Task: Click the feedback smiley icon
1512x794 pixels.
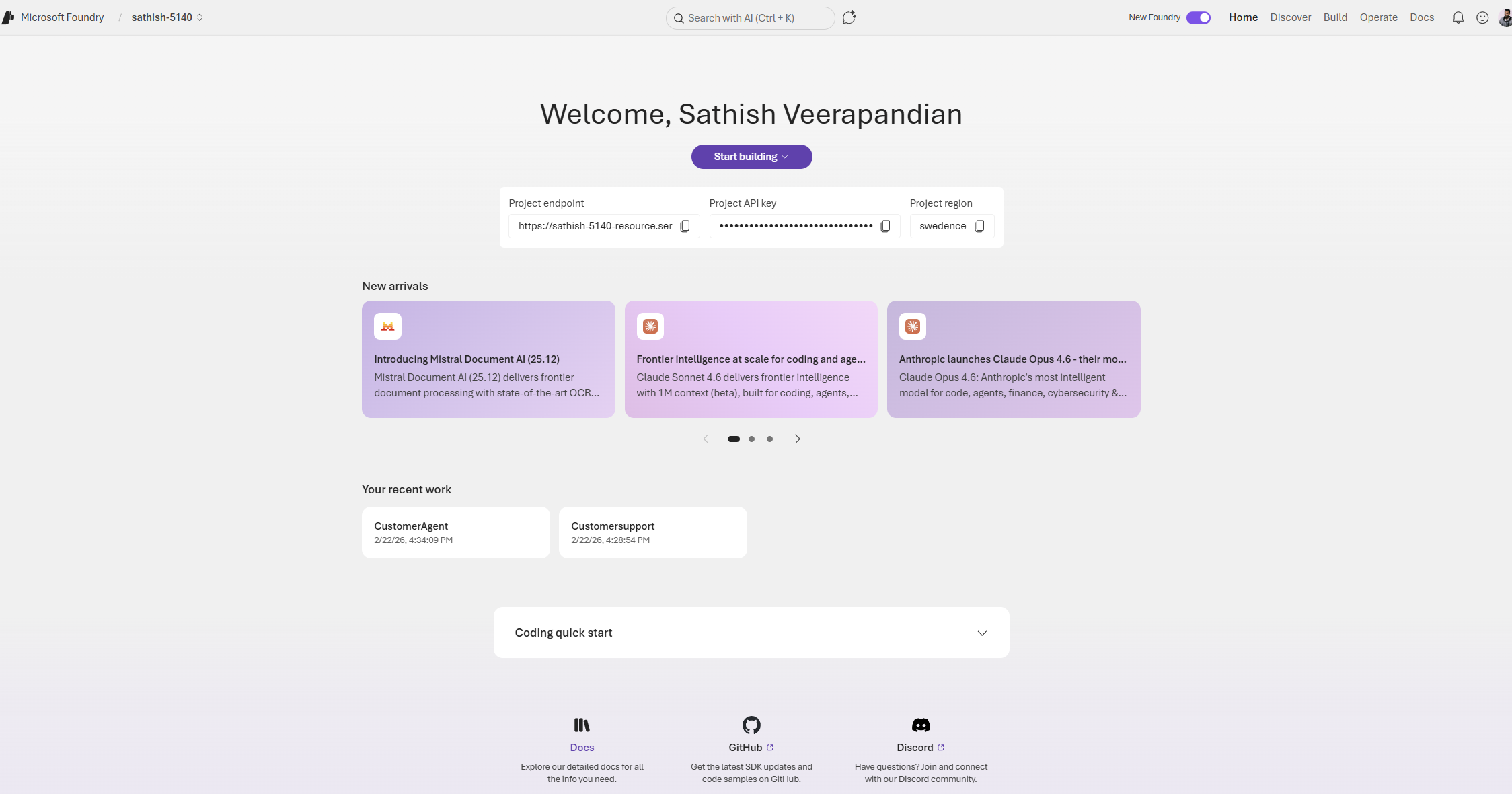Action: point(1482,17)
